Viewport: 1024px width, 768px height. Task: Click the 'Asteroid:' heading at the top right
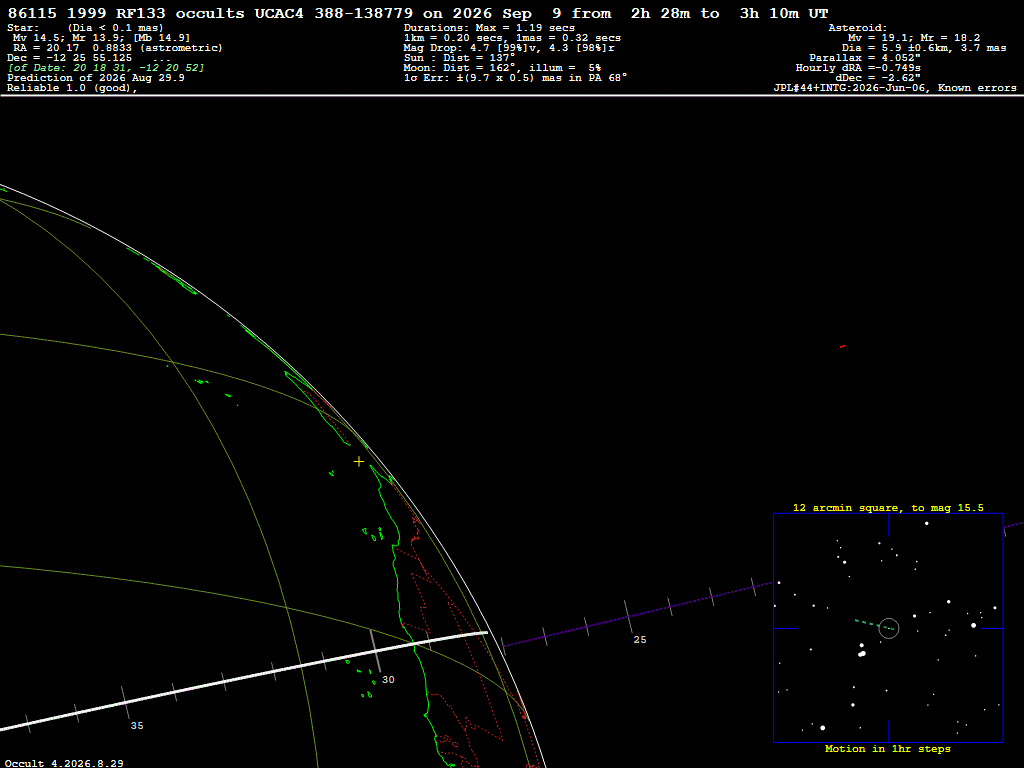point(857,28)
